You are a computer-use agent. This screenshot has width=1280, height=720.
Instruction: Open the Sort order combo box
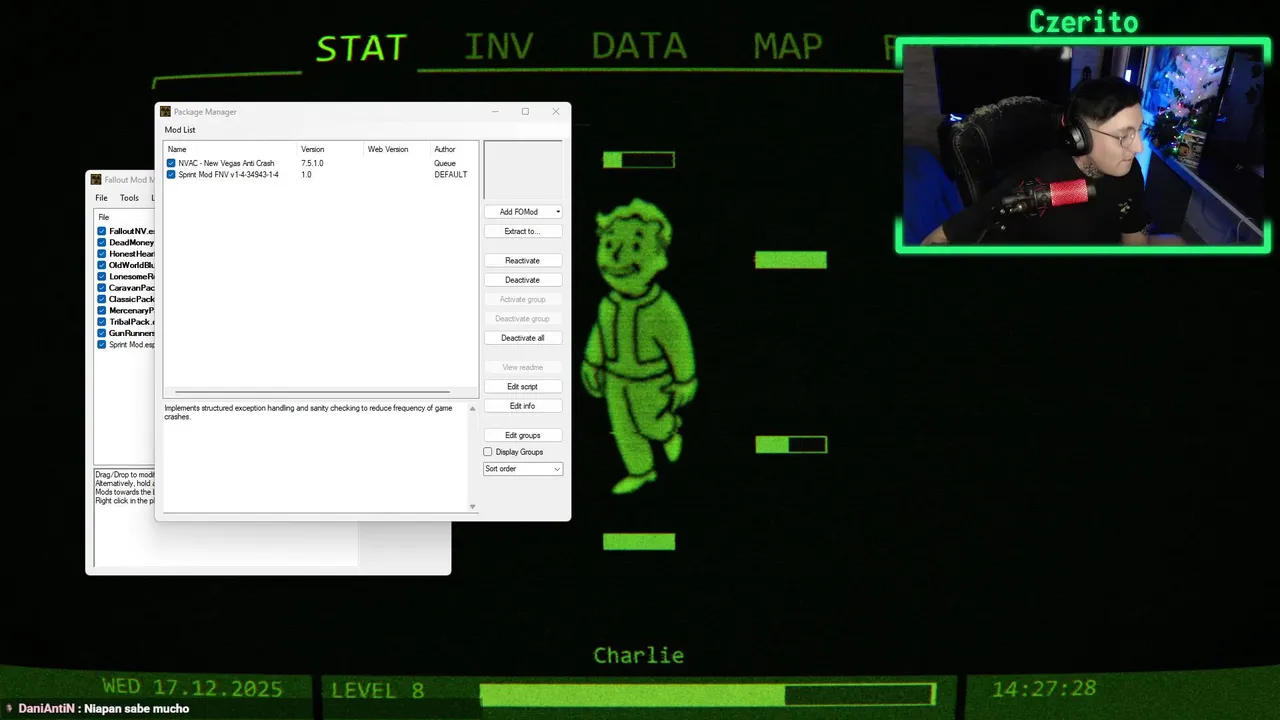point(523,469)
